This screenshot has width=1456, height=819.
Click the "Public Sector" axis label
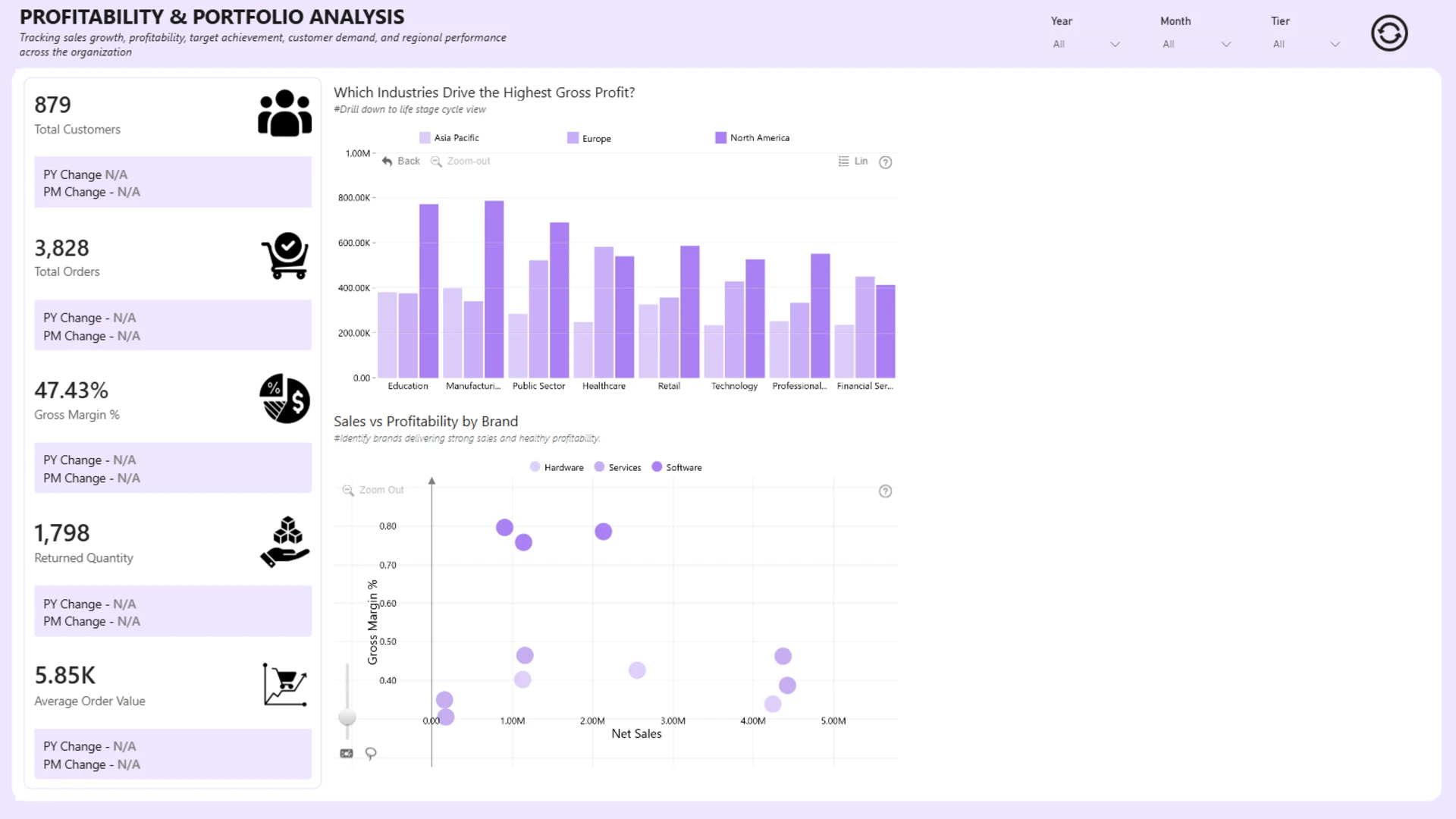click(x=538, y=386)
